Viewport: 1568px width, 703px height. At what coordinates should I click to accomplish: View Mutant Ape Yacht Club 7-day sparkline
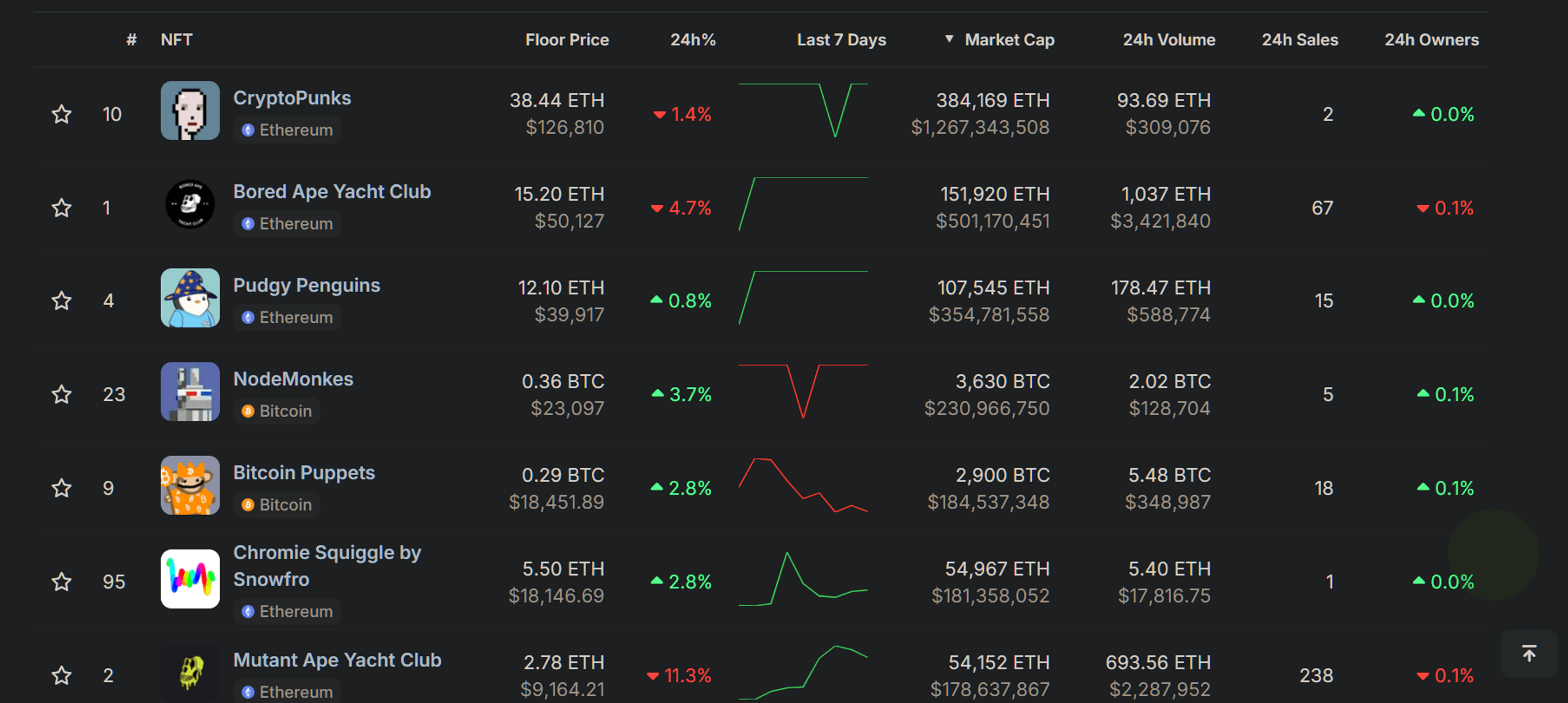click(803, 672)
